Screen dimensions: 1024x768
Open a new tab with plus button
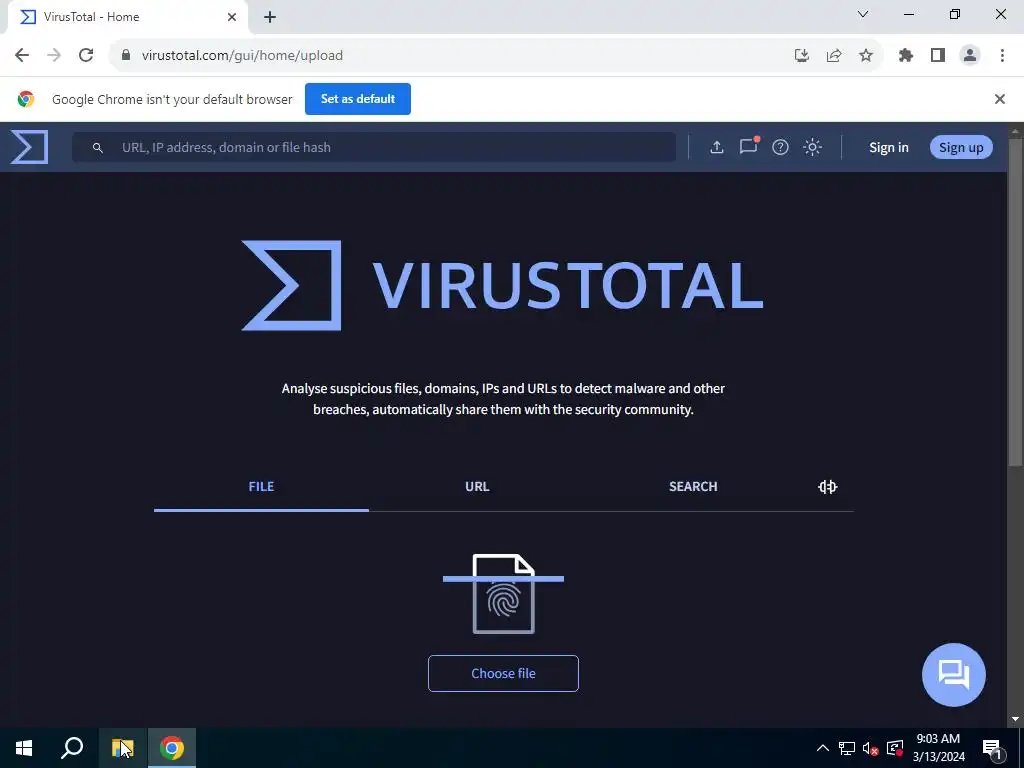(270, 18)
